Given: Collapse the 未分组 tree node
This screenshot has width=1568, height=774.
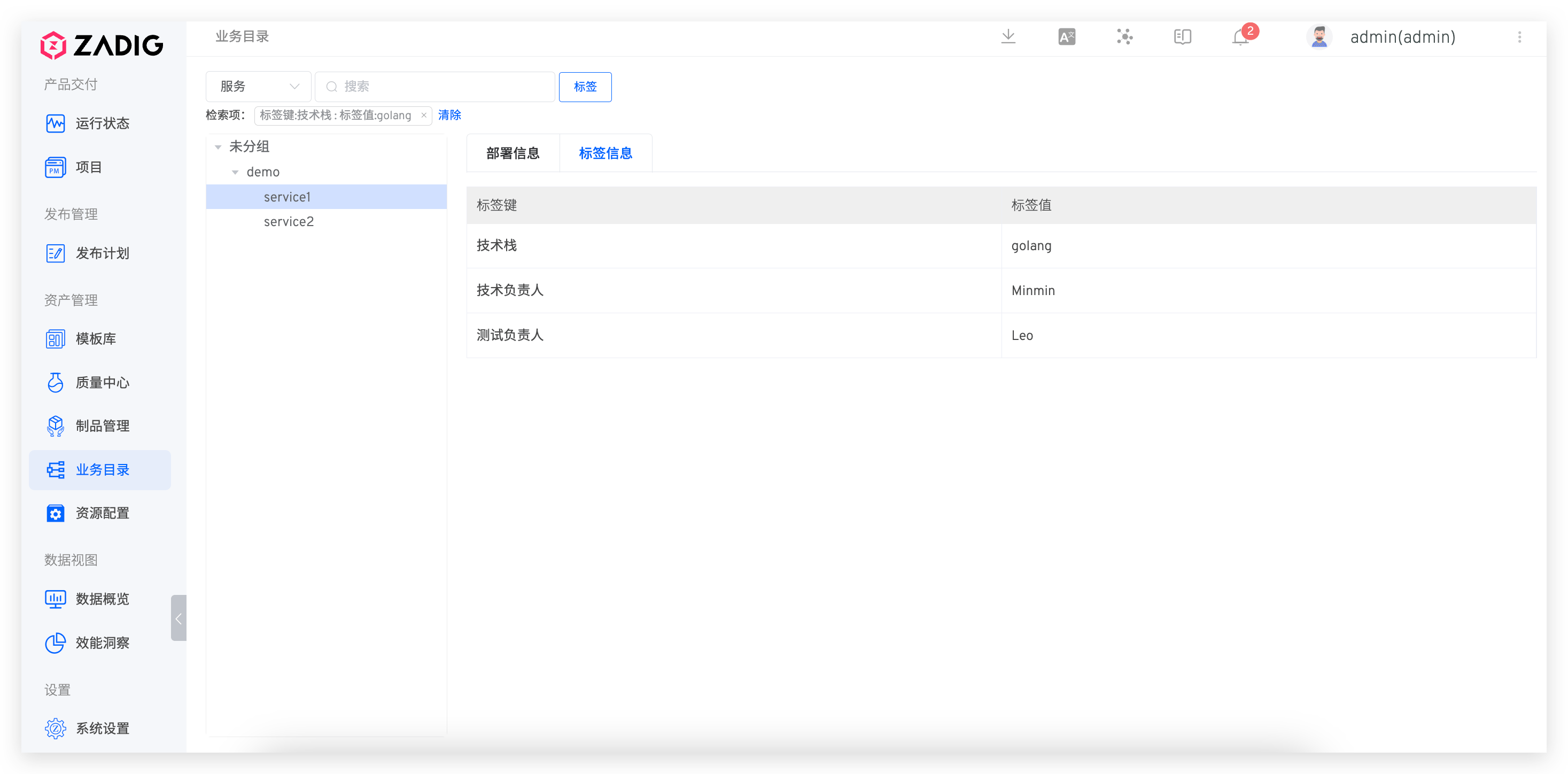Looking at the screenshot, I should 218,147.
